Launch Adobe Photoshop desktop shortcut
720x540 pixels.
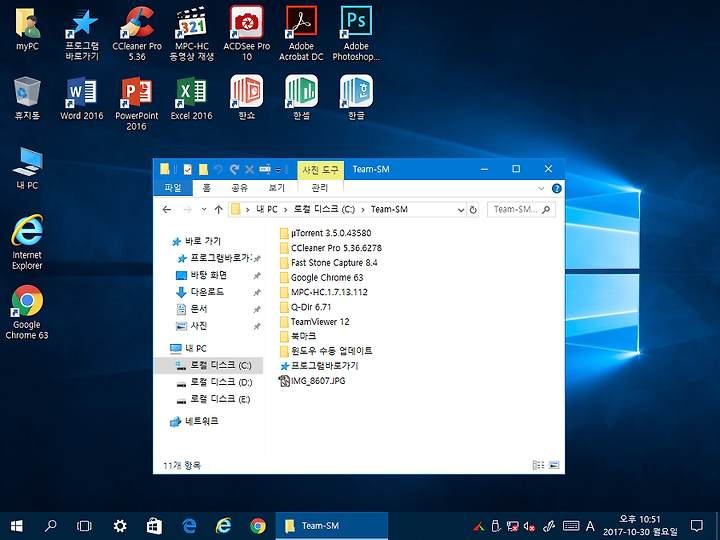click(356, 34)
